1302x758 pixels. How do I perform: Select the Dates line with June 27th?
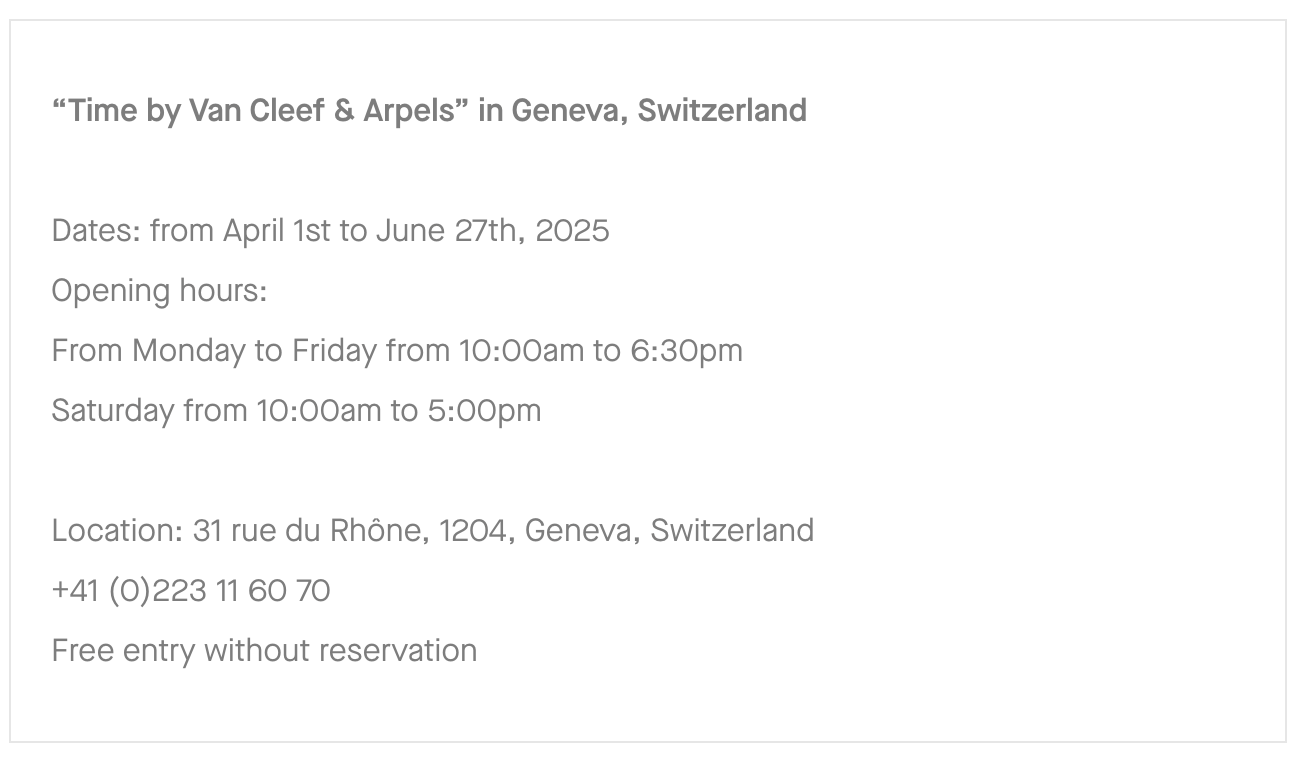point(330,231)
